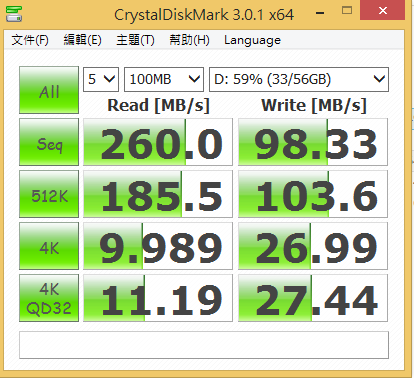Open the 編輯(E) menu
414x378 pixels.
(x=82, y=40)
